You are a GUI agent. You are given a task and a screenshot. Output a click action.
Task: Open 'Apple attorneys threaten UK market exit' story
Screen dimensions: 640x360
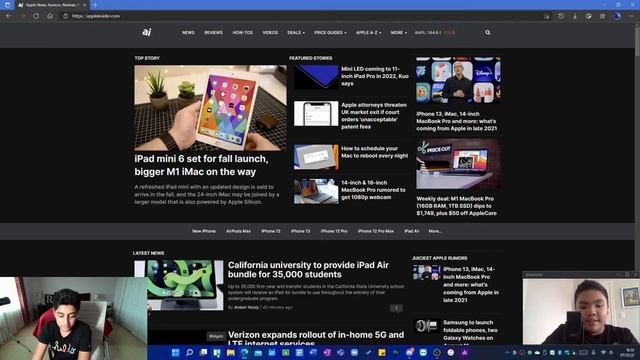374,116
